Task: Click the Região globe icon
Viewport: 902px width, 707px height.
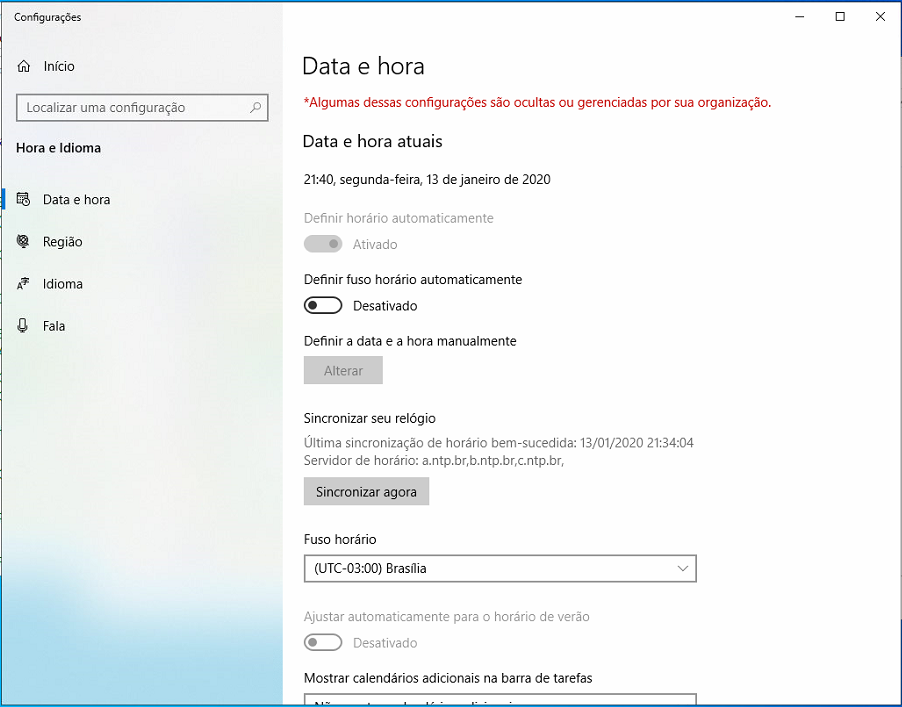Action: pyautogui.click(x=24, y=242)
